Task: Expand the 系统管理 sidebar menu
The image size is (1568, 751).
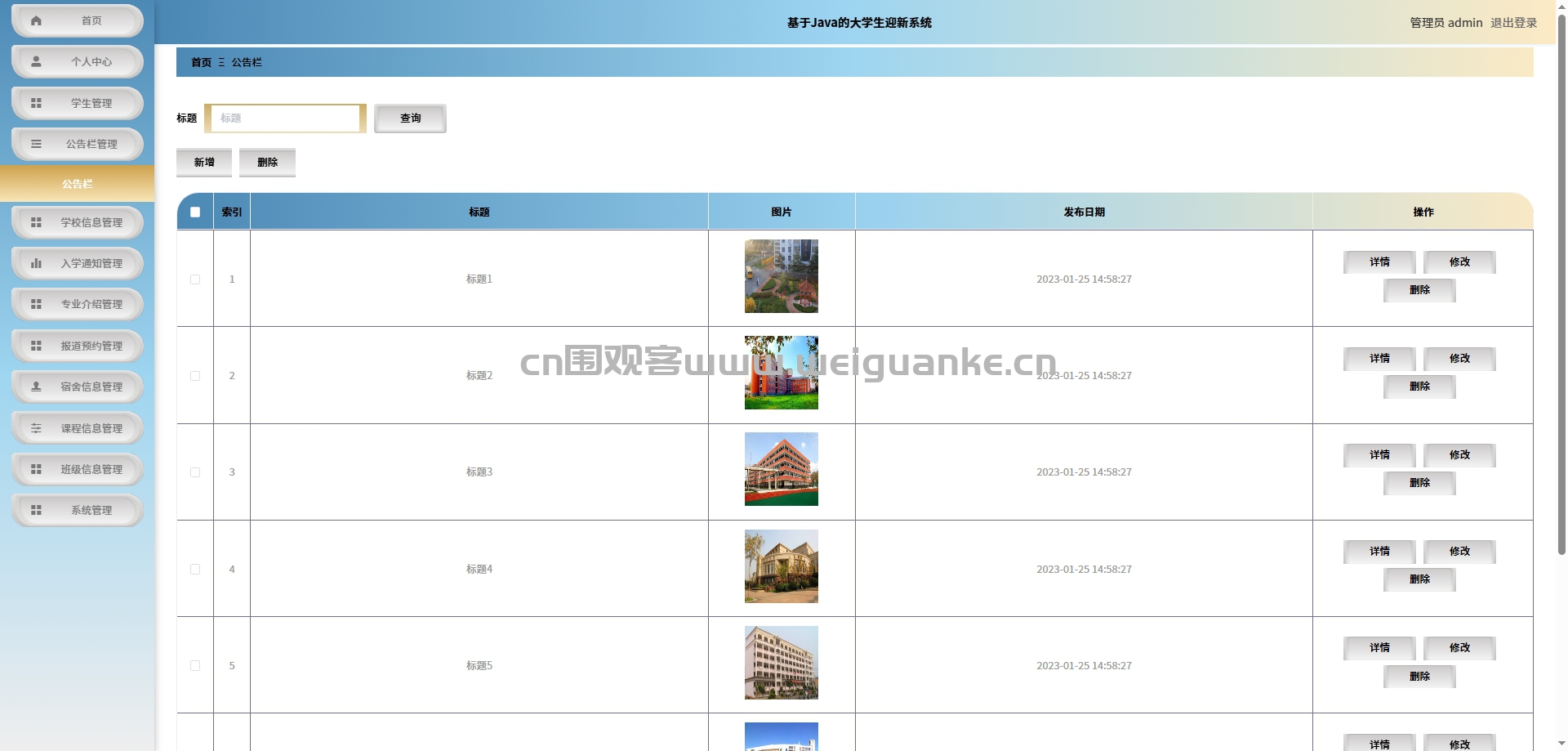Action: point(78,510)
